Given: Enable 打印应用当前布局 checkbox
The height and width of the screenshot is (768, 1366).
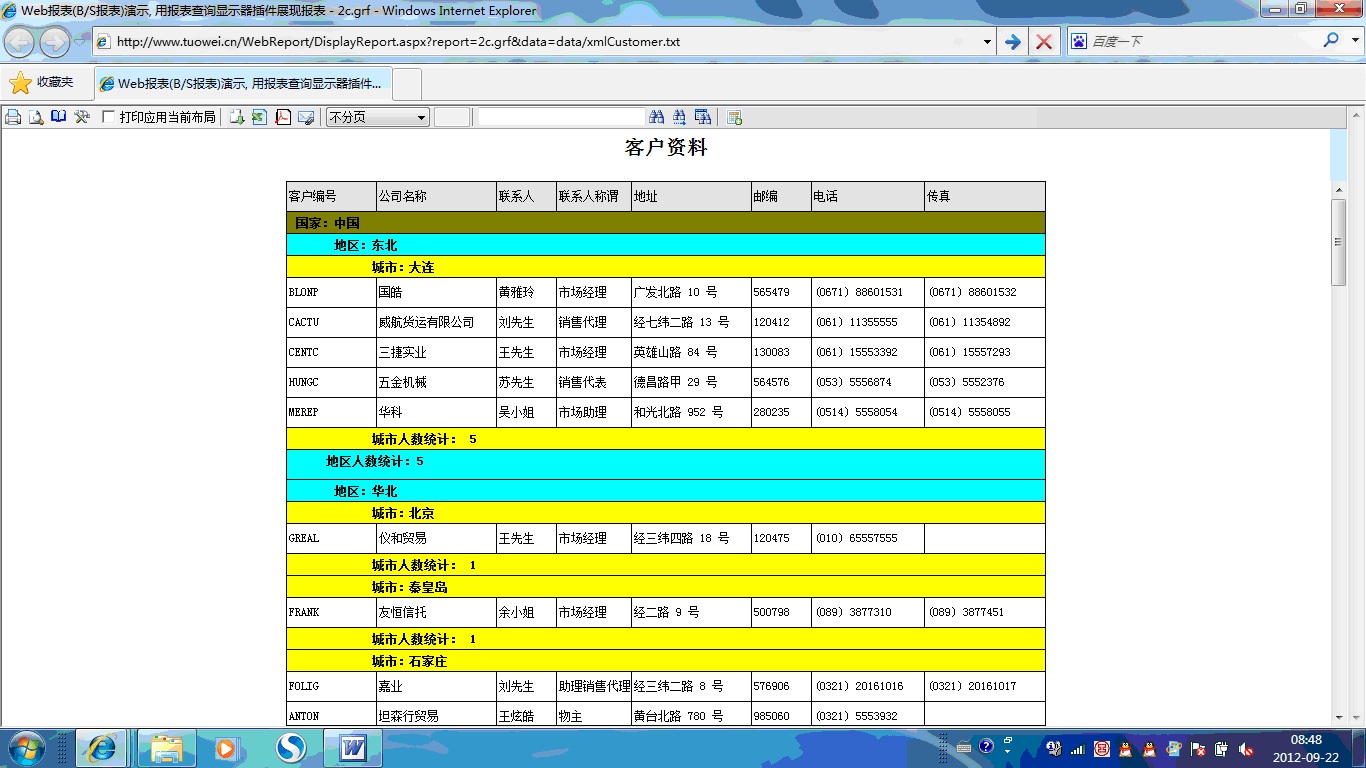Looking at the screenshot, I should 109,117.
